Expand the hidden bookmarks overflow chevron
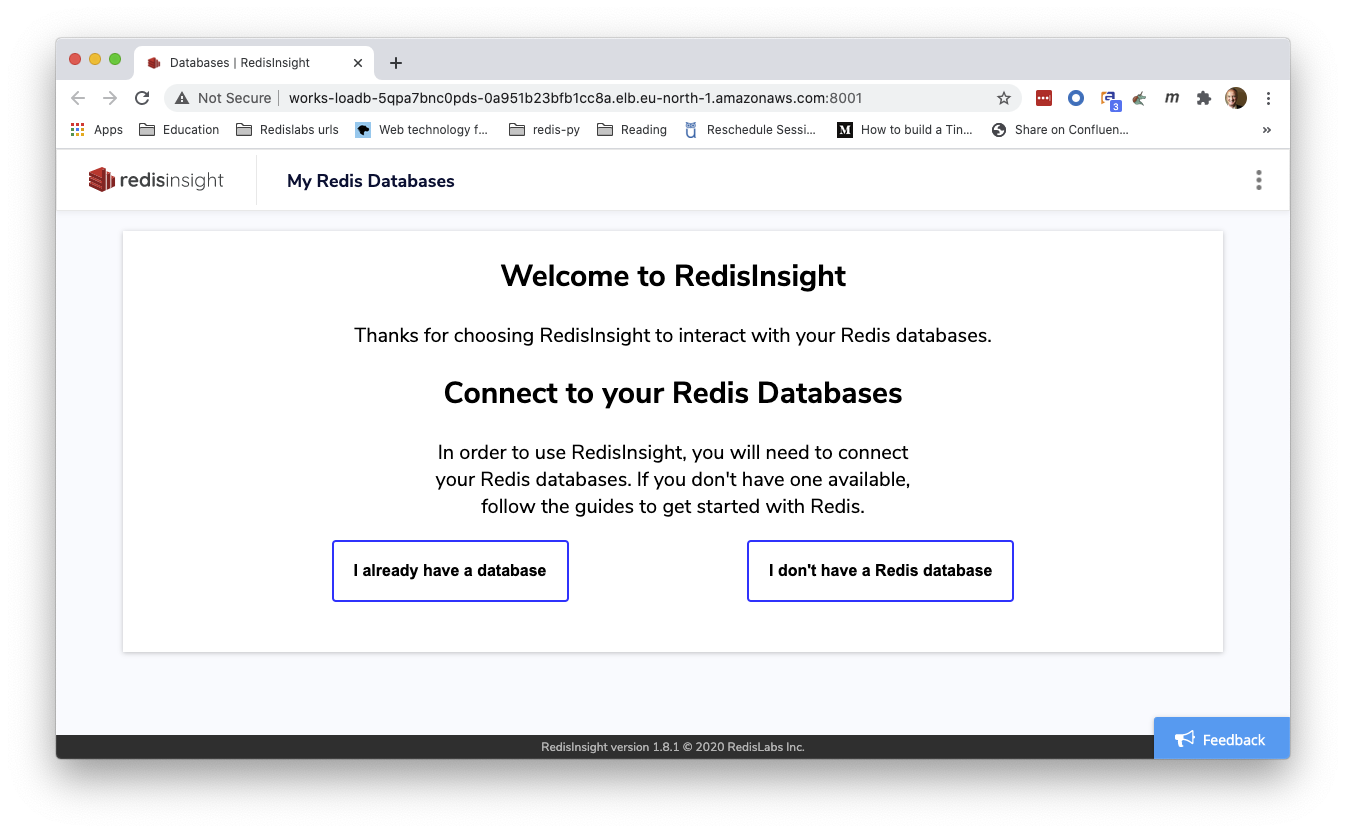 tap(1267, 130)
